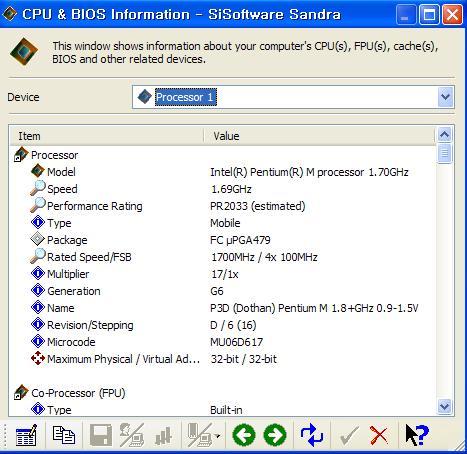Click the Save floppy disk toolbar icon
This screenshot has width=467, height=454.
[100, 435]
